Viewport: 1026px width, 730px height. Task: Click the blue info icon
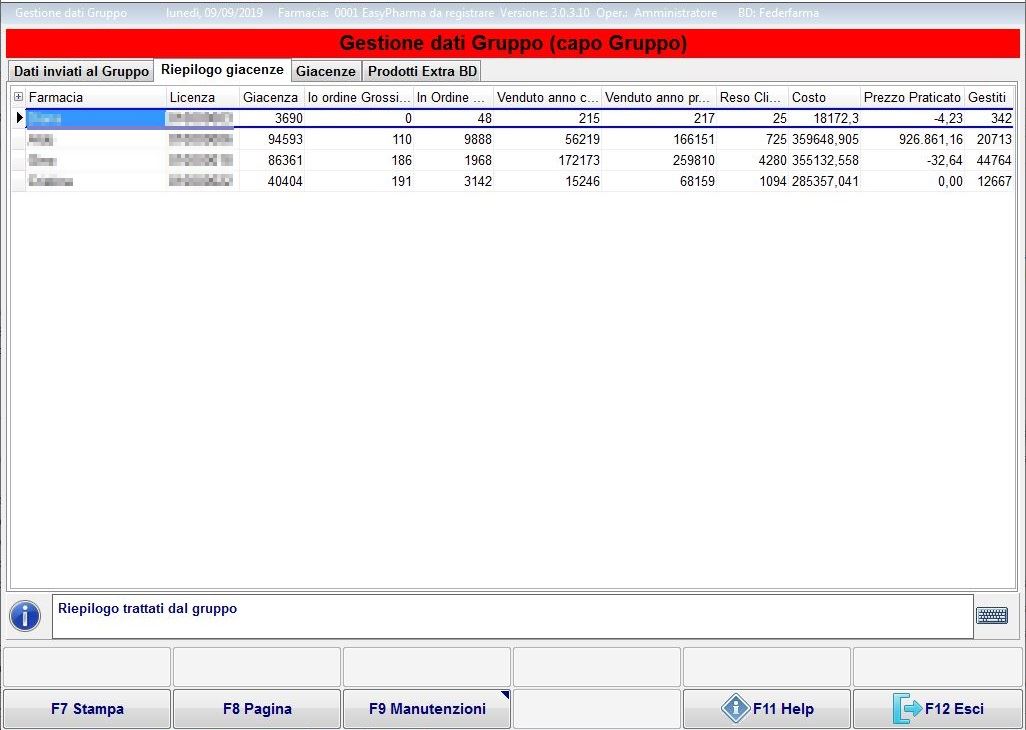[25, 616]
